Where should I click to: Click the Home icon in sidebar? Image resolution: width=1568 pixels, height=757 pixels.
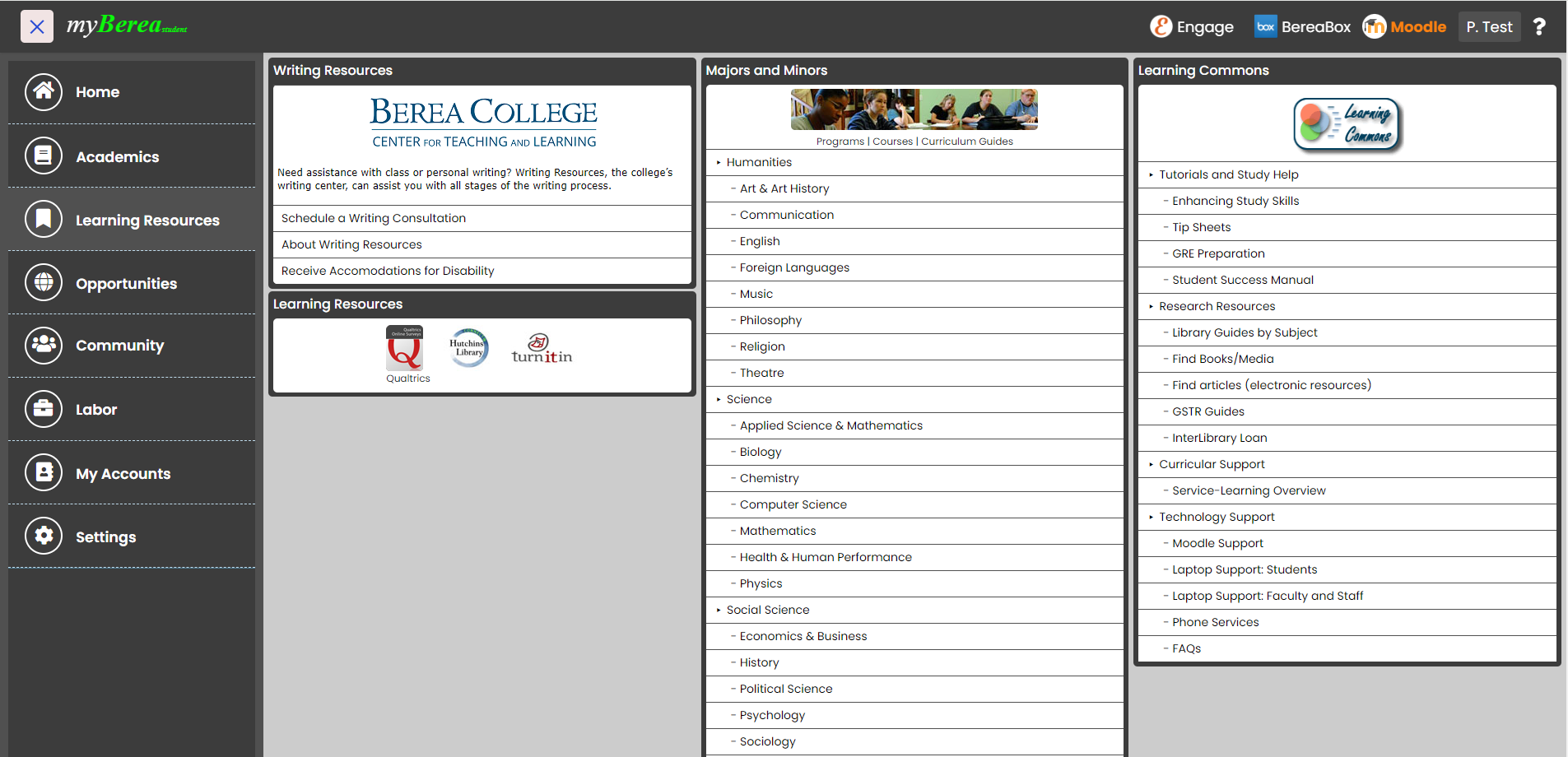click(44, 92)
